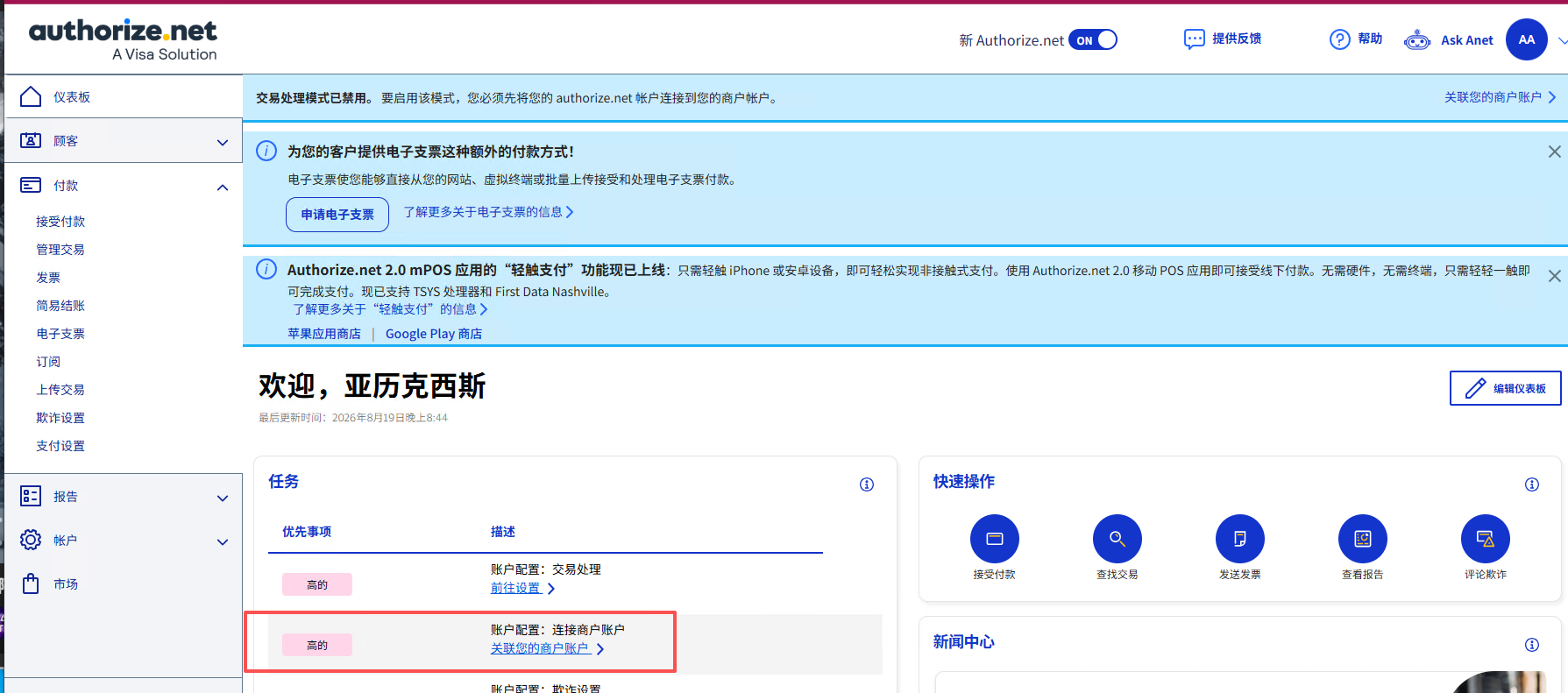Close the mPOS 轻触支付 banner
The height and width of the screenshot is (693, 1568).
coord(1554,276)
